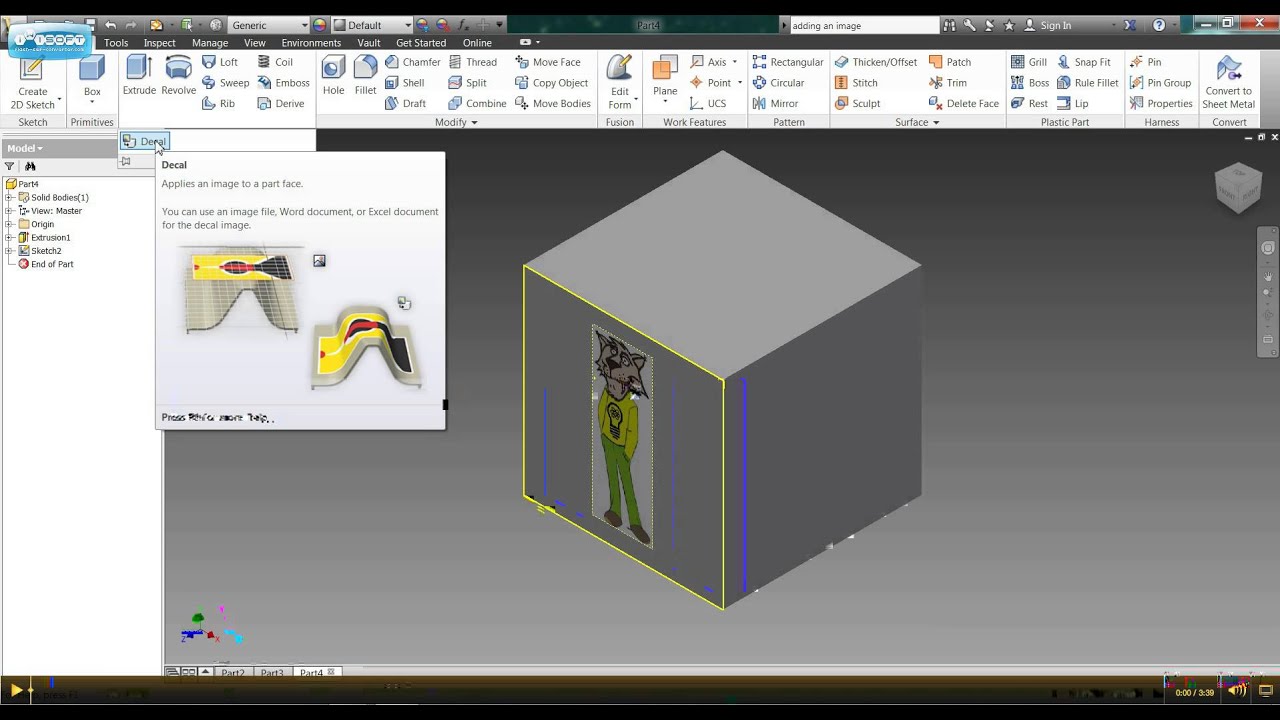
Task: Click the Patch surface tool
Action: (x=950, y=62)
